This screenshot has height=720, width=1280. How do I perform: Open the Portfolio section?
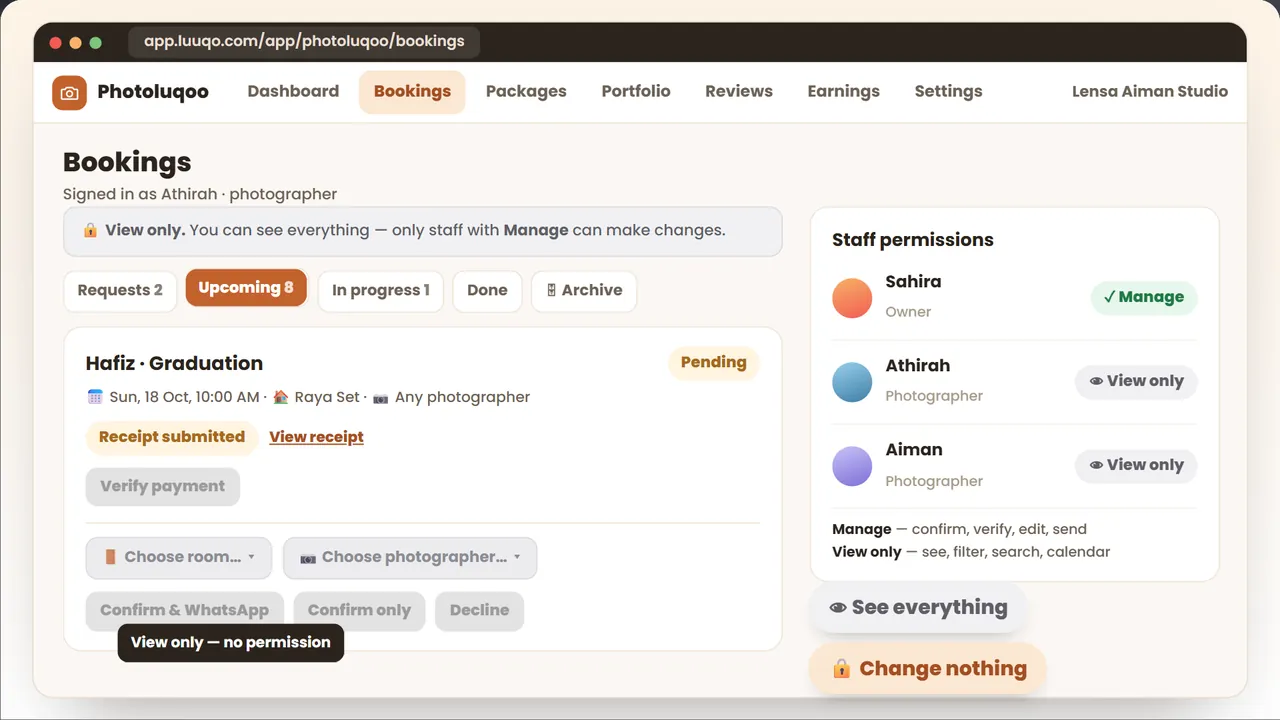[x=636, y=91]
